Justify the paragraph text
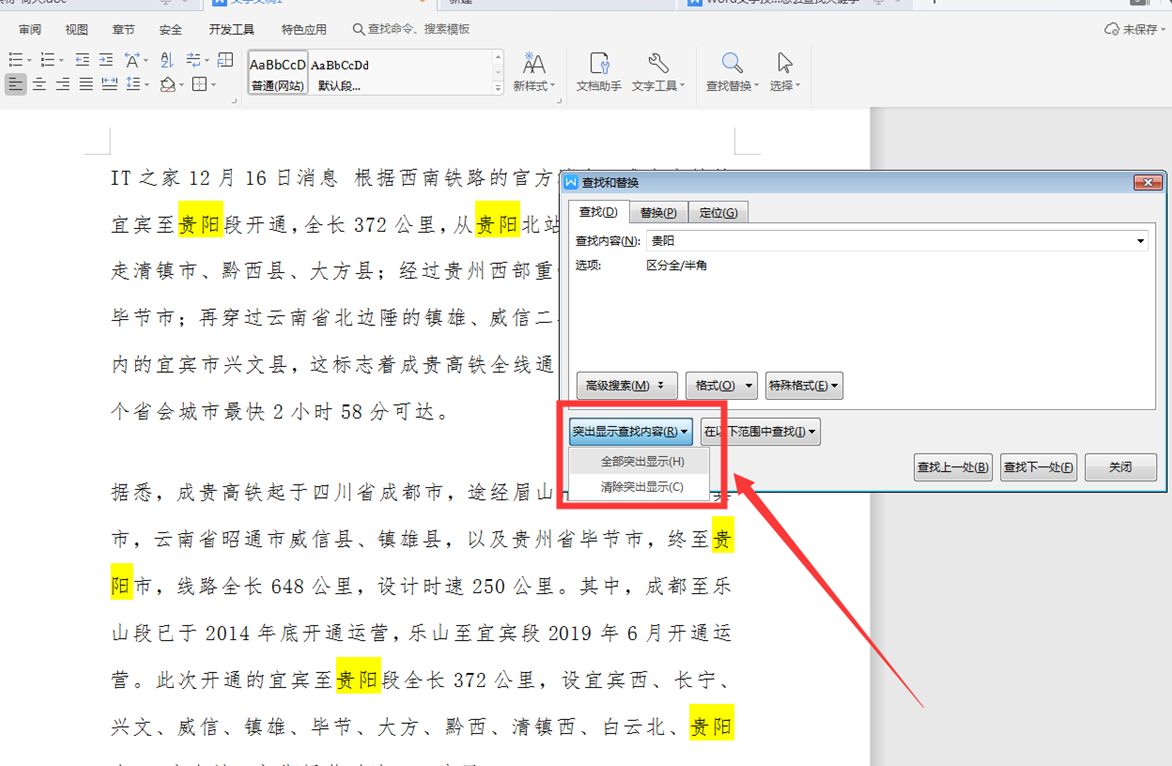The width and height of the screenshot is (1172, 766). tap(86, 84)
